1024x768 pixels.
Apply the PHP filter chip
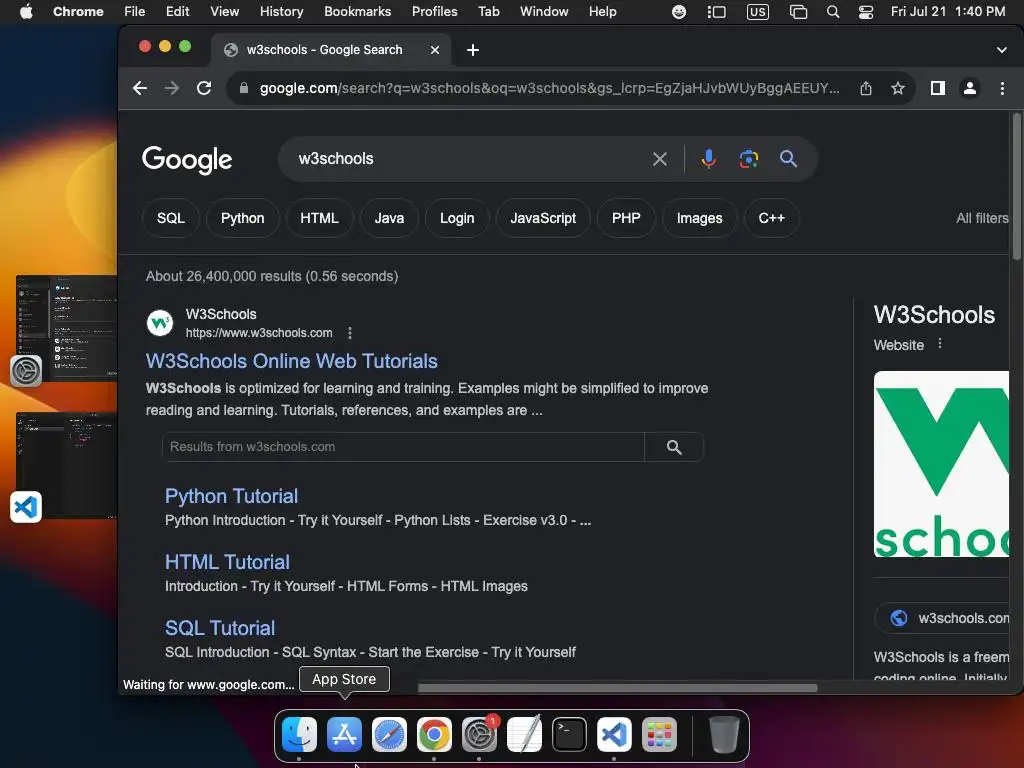tap(626, 218)
